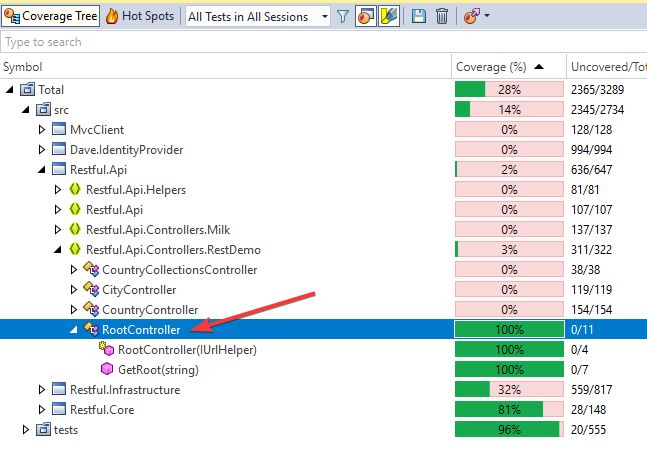647x465 pixels.
Task: Expand the Restful.Api.Helpers namespace
Action: click(58, 189)
